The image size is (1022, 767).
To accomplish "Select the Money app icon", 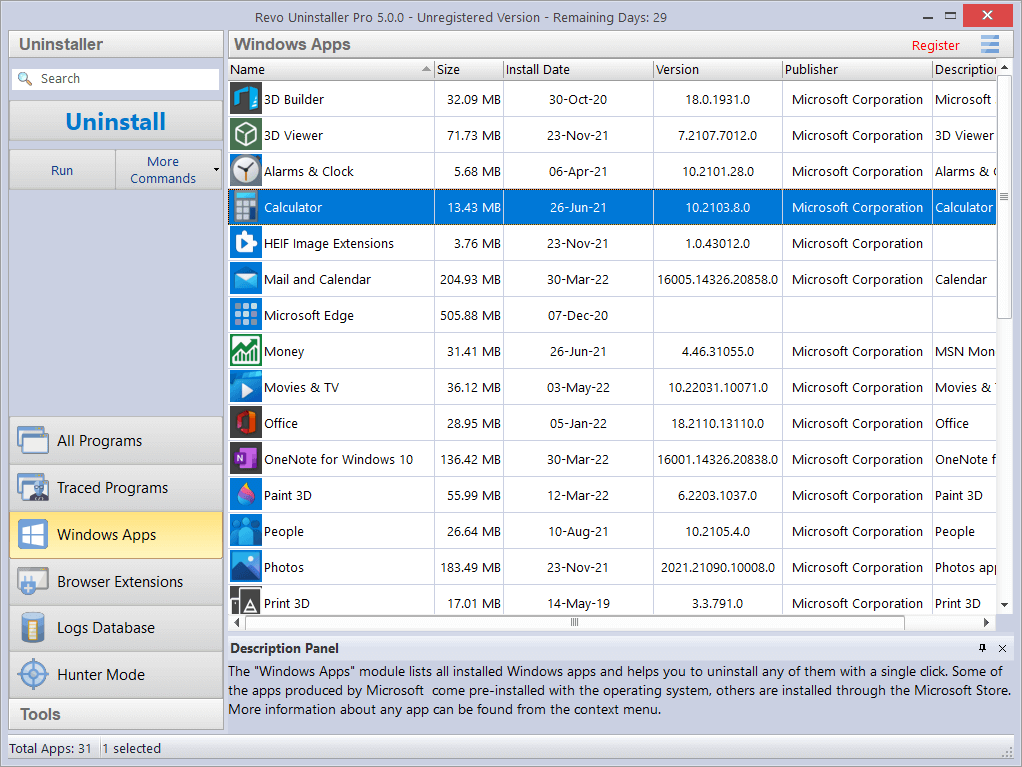I will click(246, 351).
